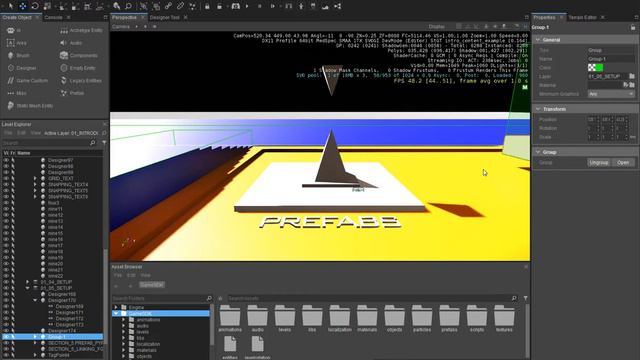Click Level Explorer filter funnel icon
Image resolution: width=640 pixels, height=360 pixels.
104,143
